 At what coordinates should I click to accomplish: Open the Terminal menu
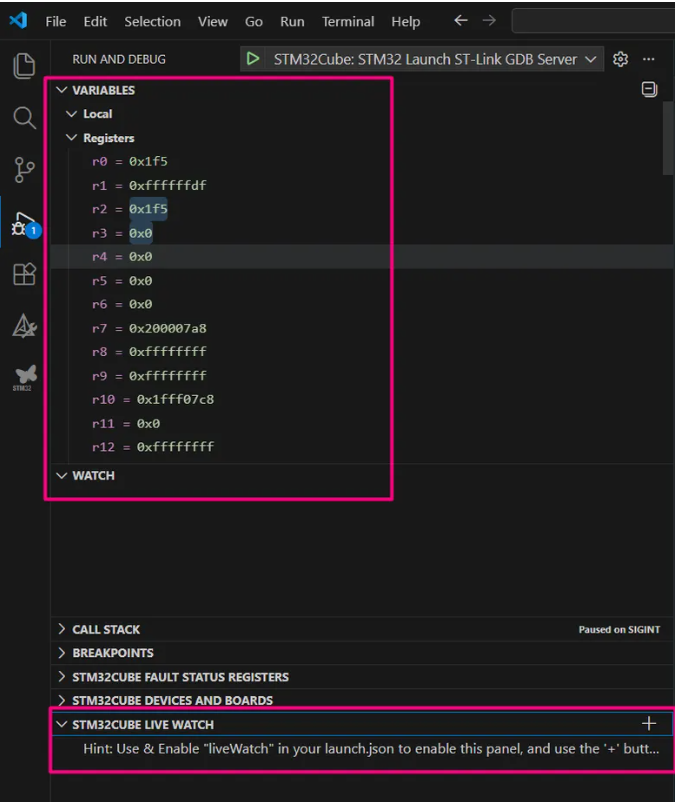coord(348,21)
